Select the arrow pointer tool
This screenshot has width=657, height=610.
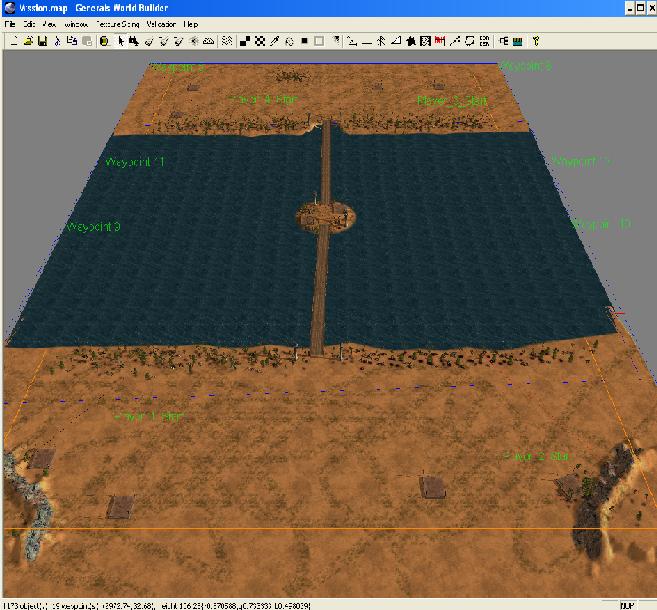point(120,41)
